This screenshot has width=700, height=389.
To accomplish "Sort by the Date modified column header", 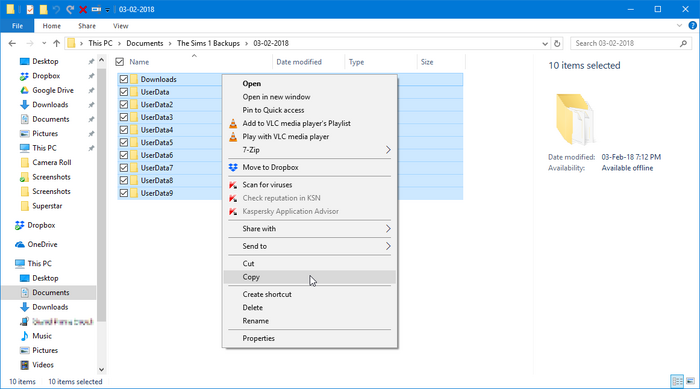I will 299,62.
